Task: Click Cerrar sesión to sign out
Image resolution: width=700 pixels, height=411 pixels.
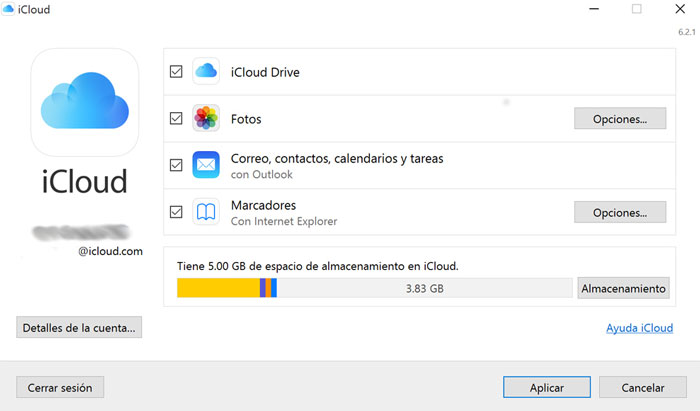Action: click(x=60, y=387)
